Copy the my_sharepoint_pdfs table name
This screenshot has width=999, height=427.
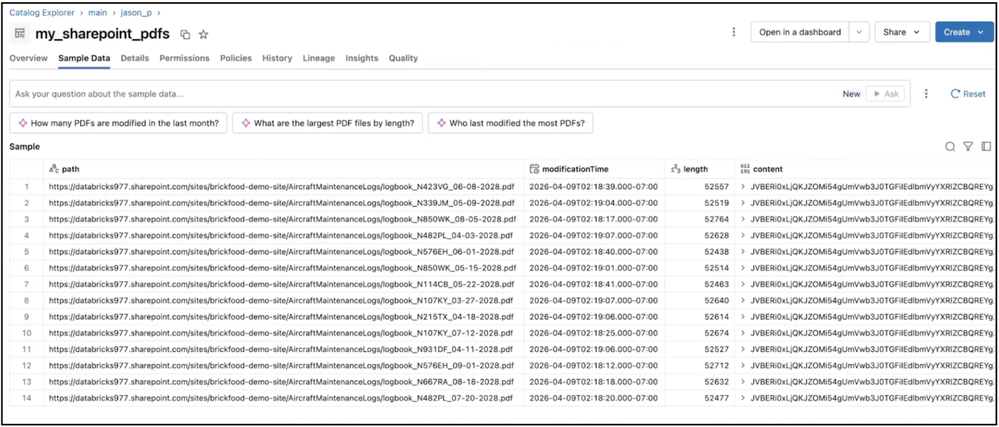(x=185, y=34)
